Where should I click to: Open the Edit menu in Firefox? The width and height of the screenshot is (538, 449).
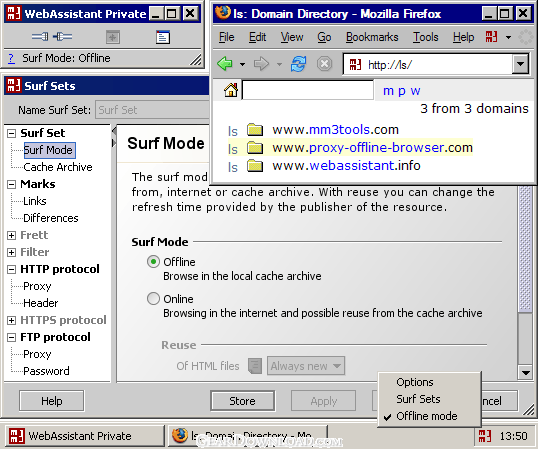(x=257, y=37)
